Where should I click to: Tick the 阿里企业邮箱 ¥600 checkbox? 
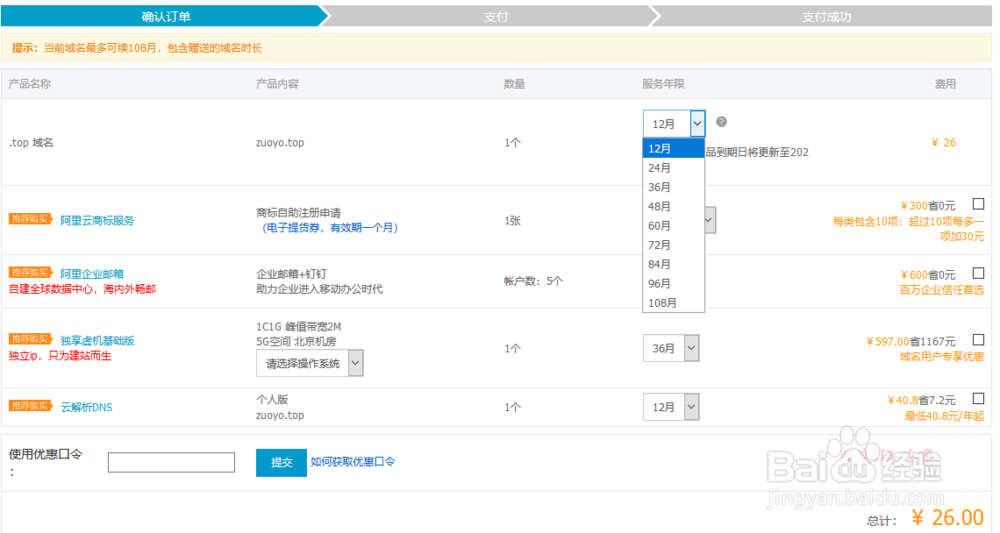tap(978, 273)
